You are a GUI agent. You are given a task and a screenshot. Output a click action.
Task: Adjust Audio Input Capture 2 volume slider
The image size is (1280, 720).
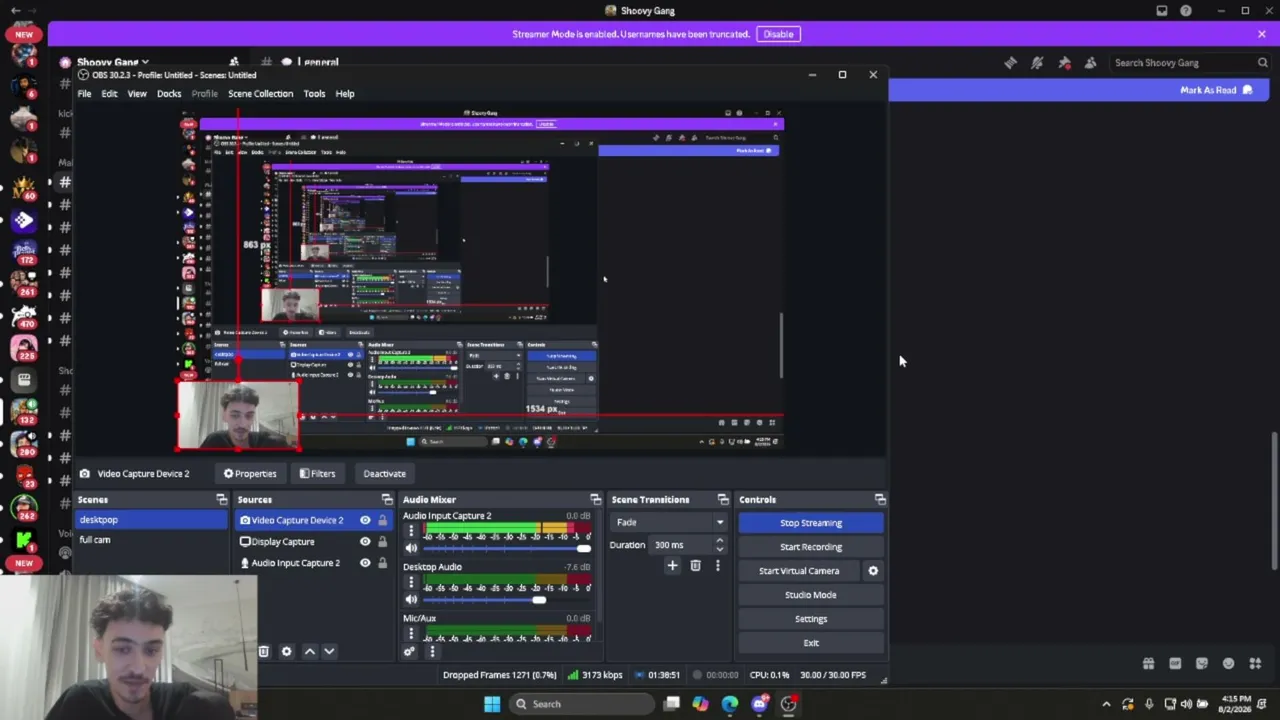click(505, 548)
